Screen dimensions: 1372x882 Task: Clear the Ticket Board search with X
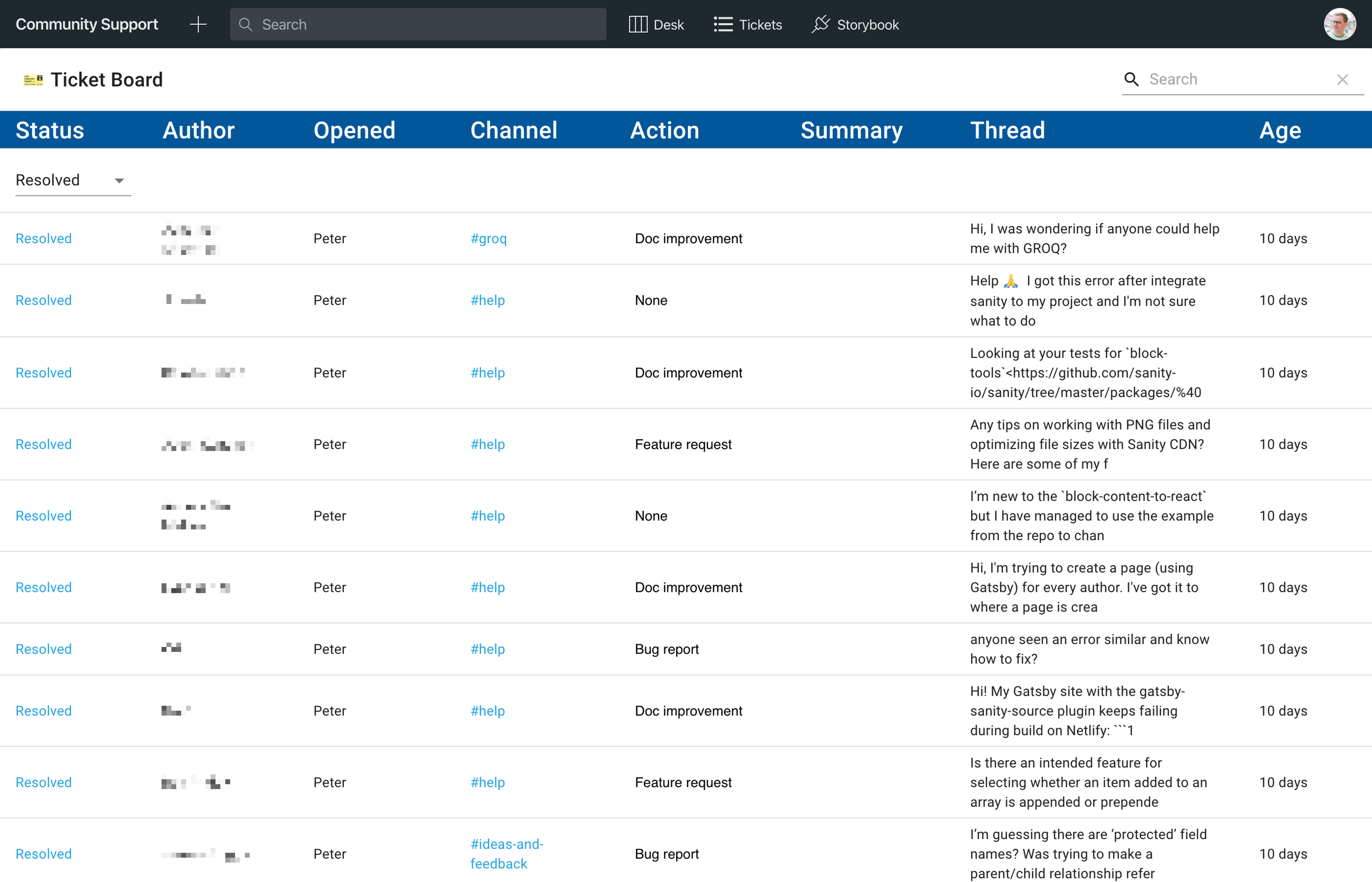[x=1342, y=80]
